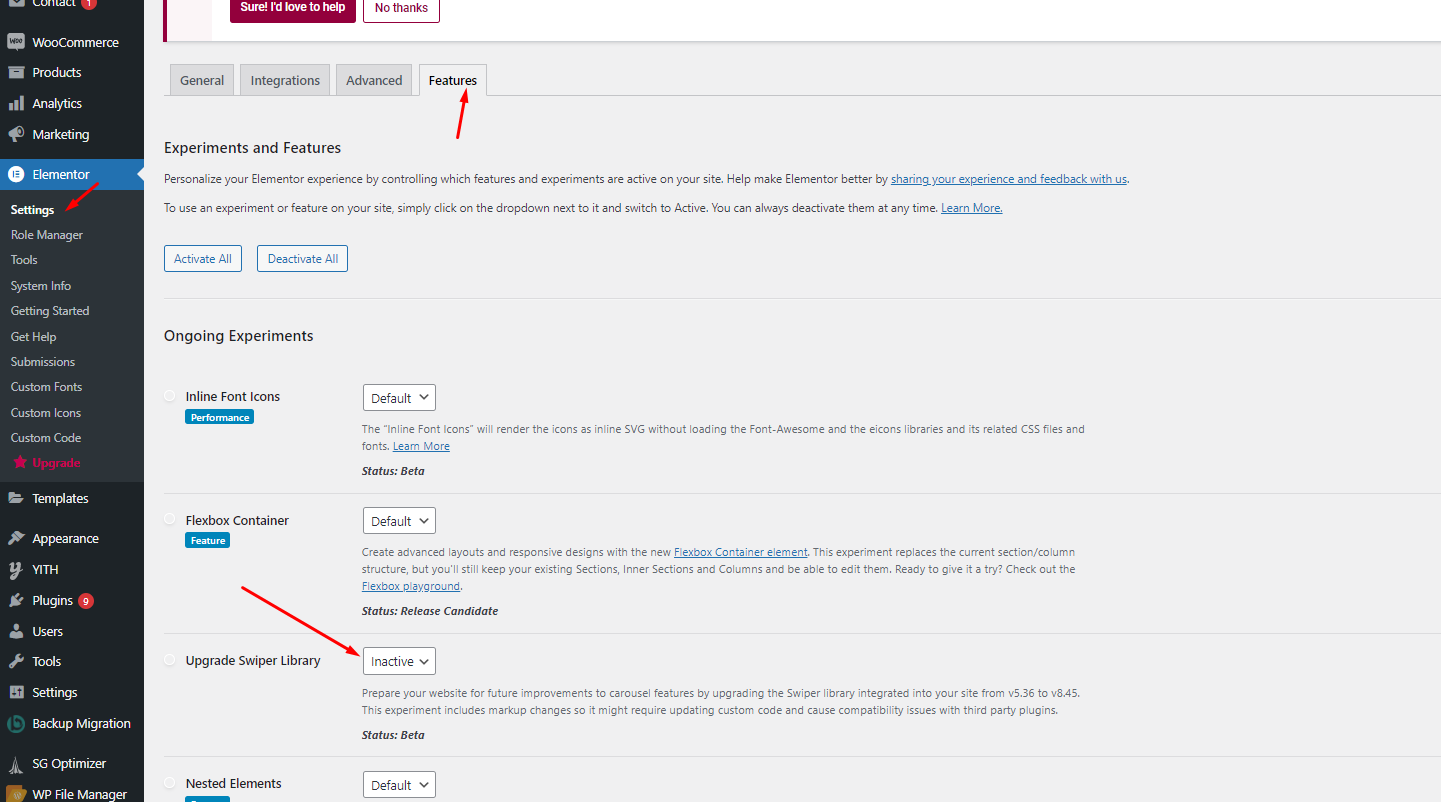
Task: Click Sure! I'd love to help button
Action: 293,8
